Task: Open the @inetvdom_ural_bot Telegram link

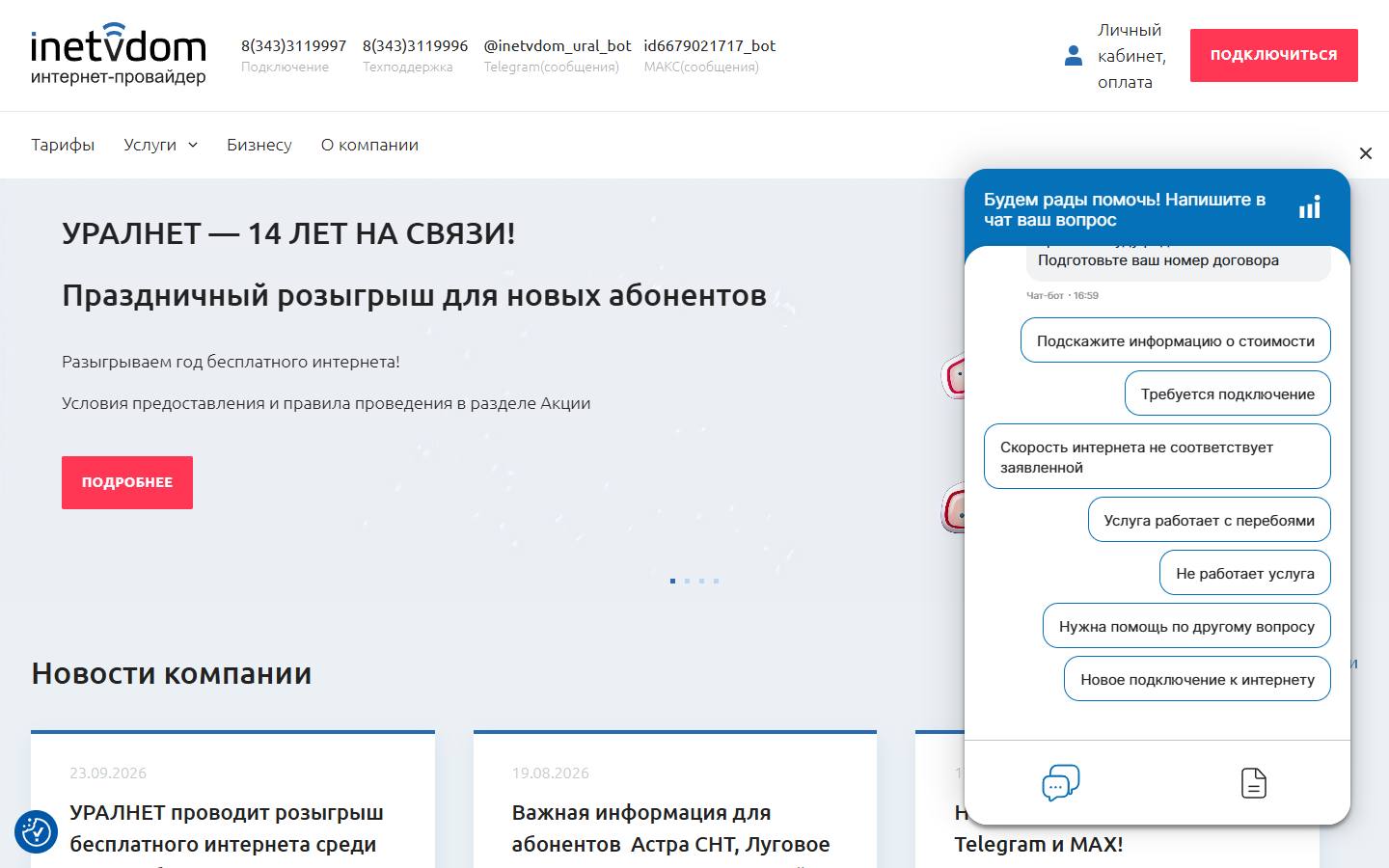Action: (x=558, y=45)
